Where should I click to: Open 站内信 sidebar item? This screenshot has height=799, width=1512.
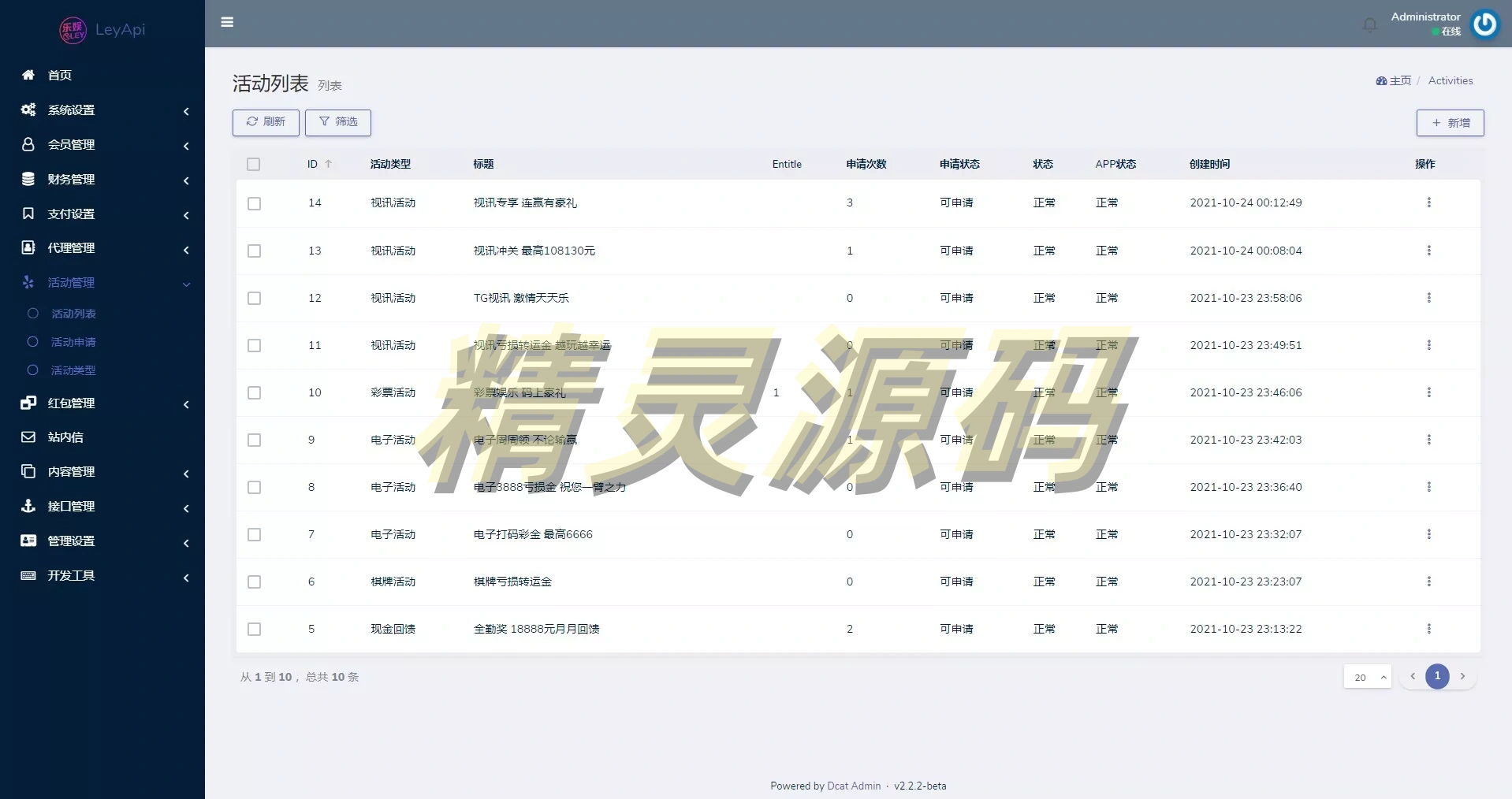[65, 437]
